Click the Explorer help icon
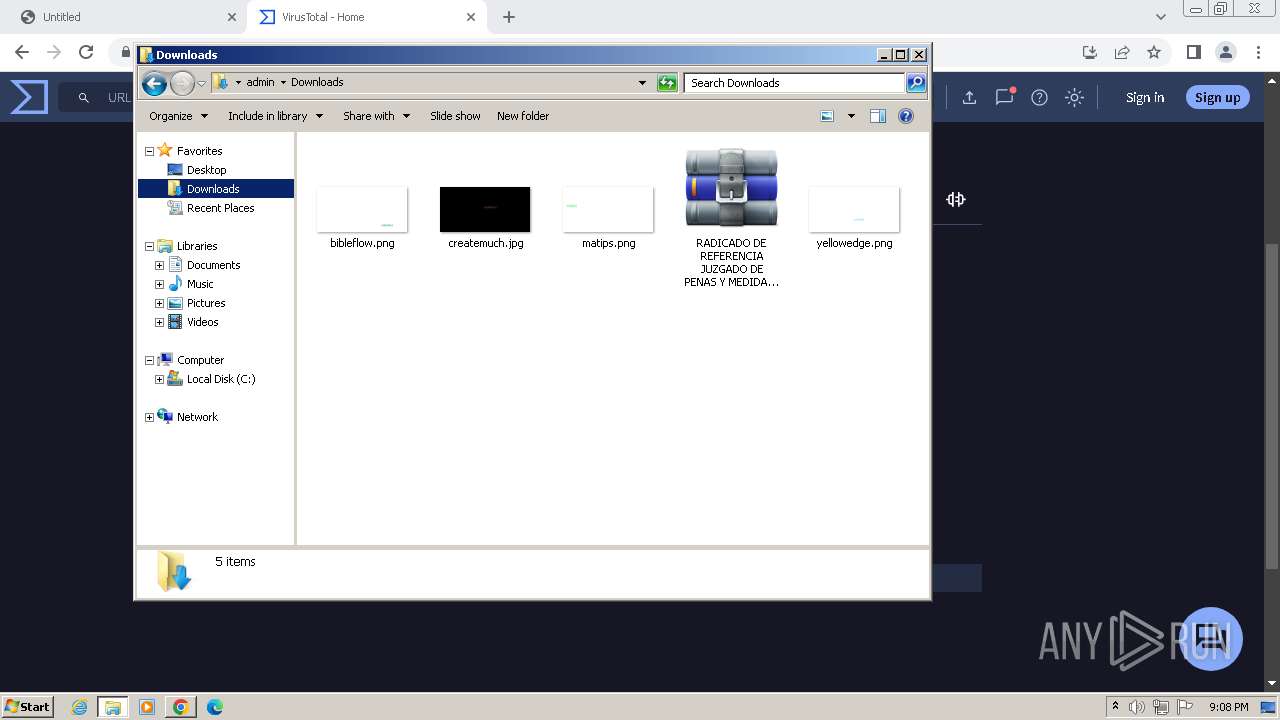This screenshot has height=720, width=1280. pyautogui.click(x=906, y=116)
